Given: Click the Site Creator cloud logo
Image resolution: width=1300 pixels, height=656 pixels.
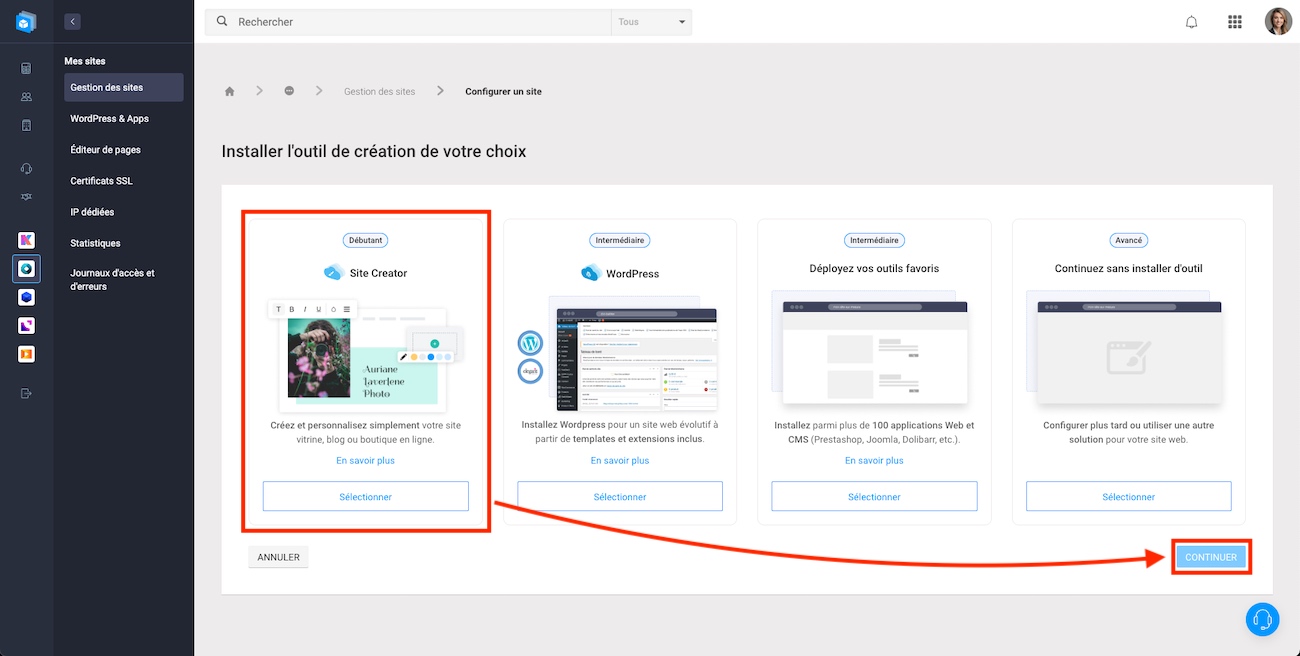Looking at the screenshot, I should click(334, 272).
